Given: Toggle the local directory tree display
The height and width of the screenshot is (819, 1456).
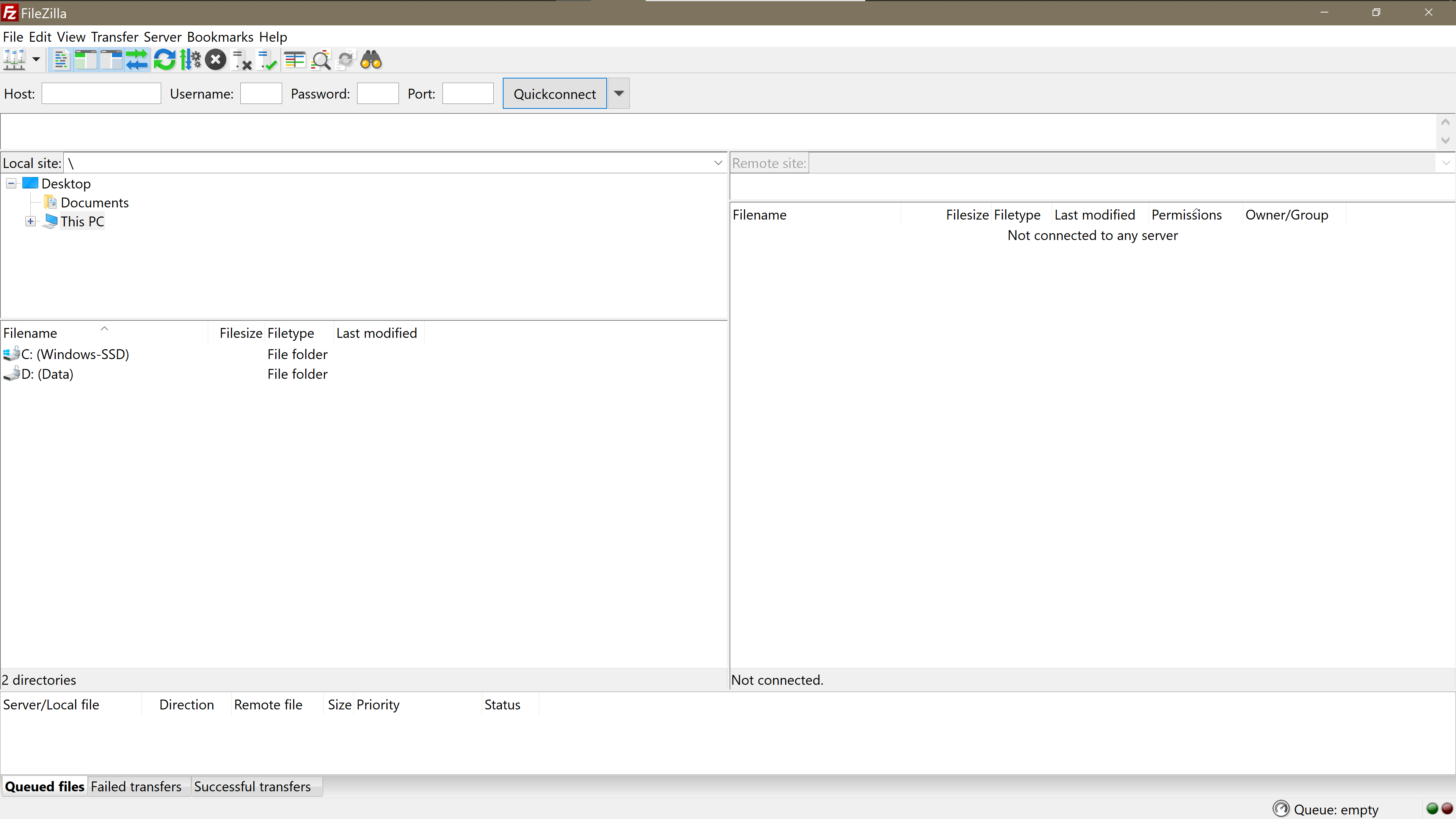Looking at the screenshot, I should coord(85,60).
